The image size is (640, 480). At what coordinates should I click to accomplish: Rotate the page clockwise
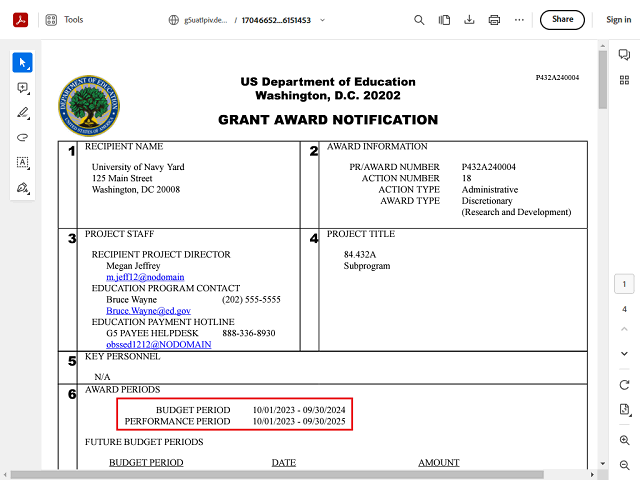pos(624,385)
